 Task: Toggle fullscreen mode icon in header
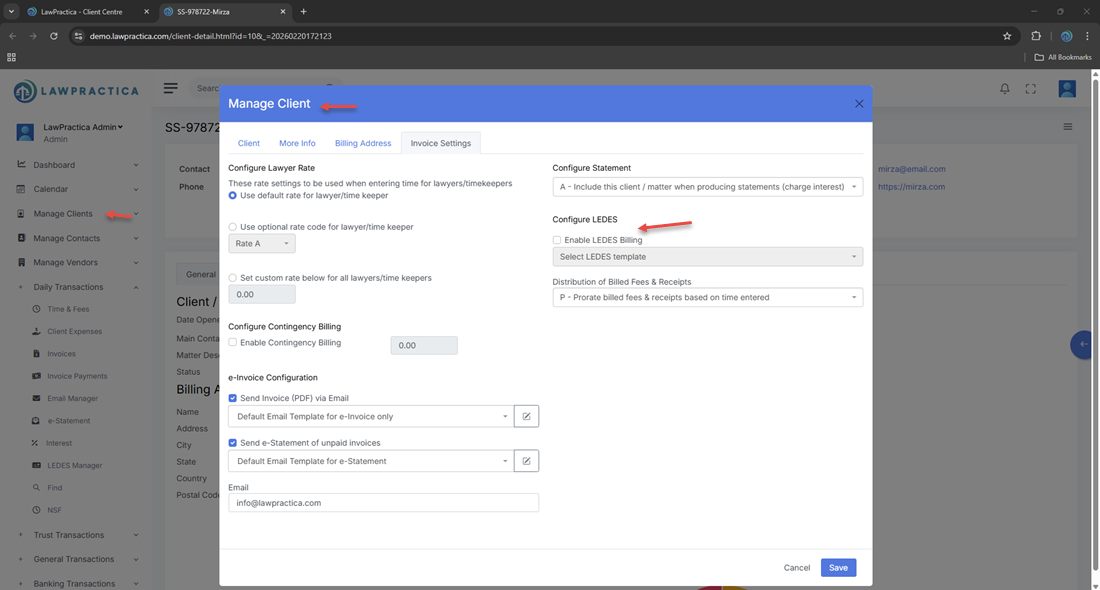[x=1031, y=89]
